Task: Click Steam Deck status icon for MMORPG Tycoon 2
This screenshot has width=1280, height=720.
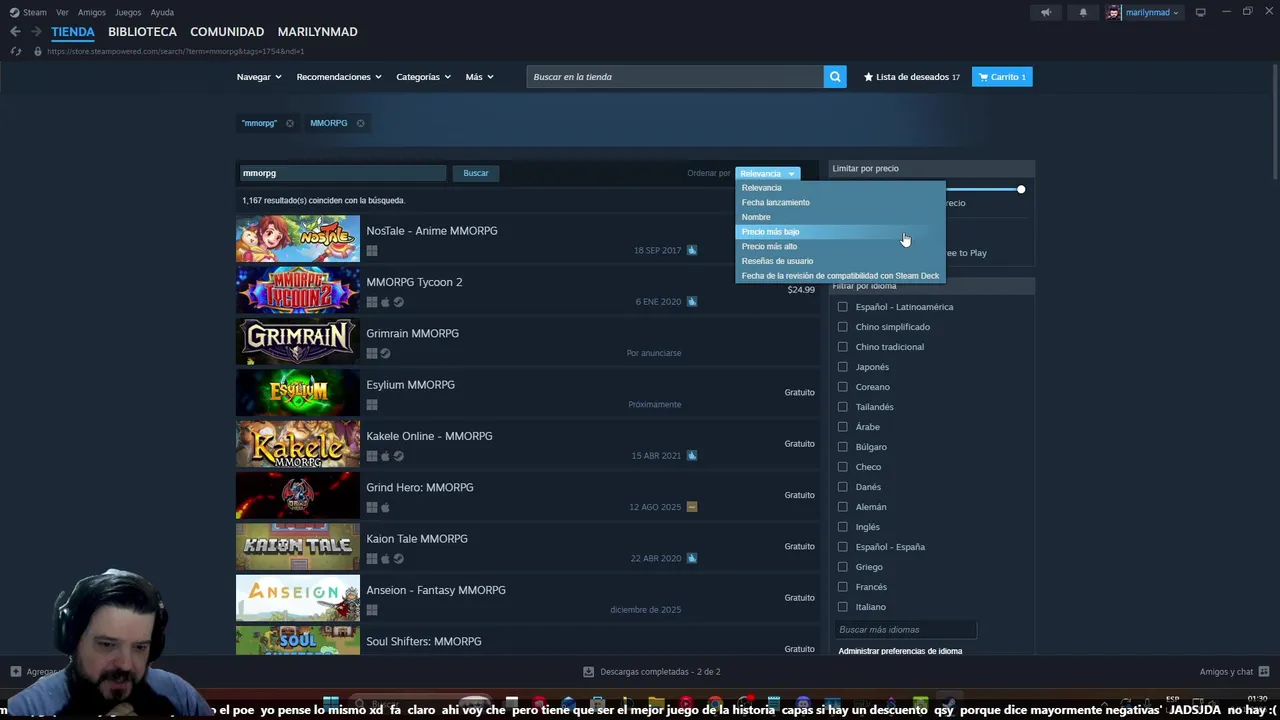Action: click(691, 301)
